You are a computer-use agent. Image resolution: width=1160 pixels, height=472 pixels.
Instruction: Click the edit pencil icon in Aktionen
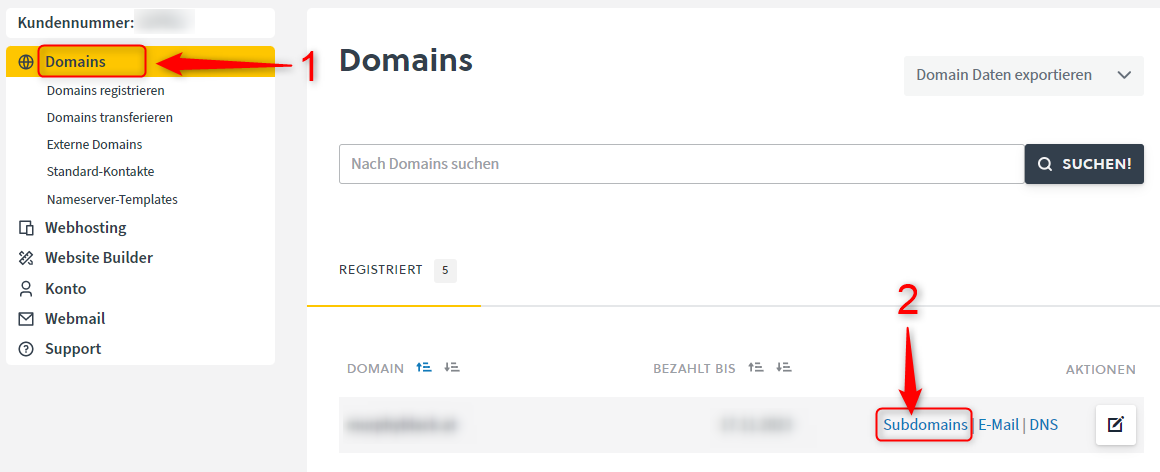coord(1115,425)
